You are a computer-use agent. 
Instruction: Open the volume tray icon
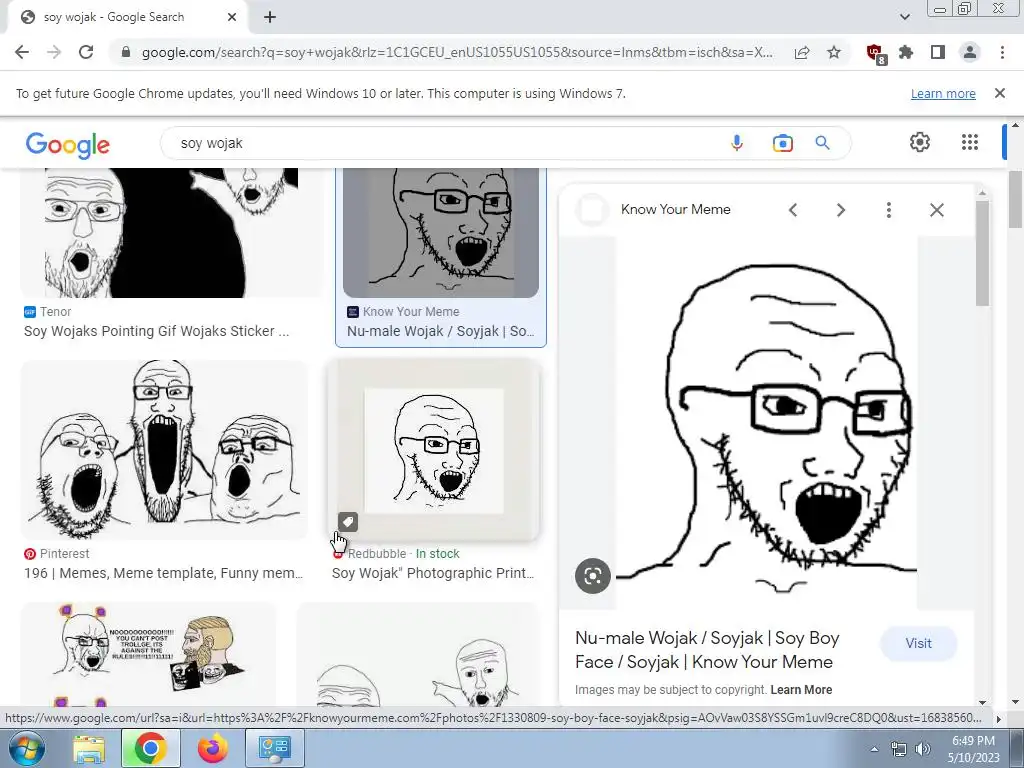pyautogui.click(x=922, y=749)
